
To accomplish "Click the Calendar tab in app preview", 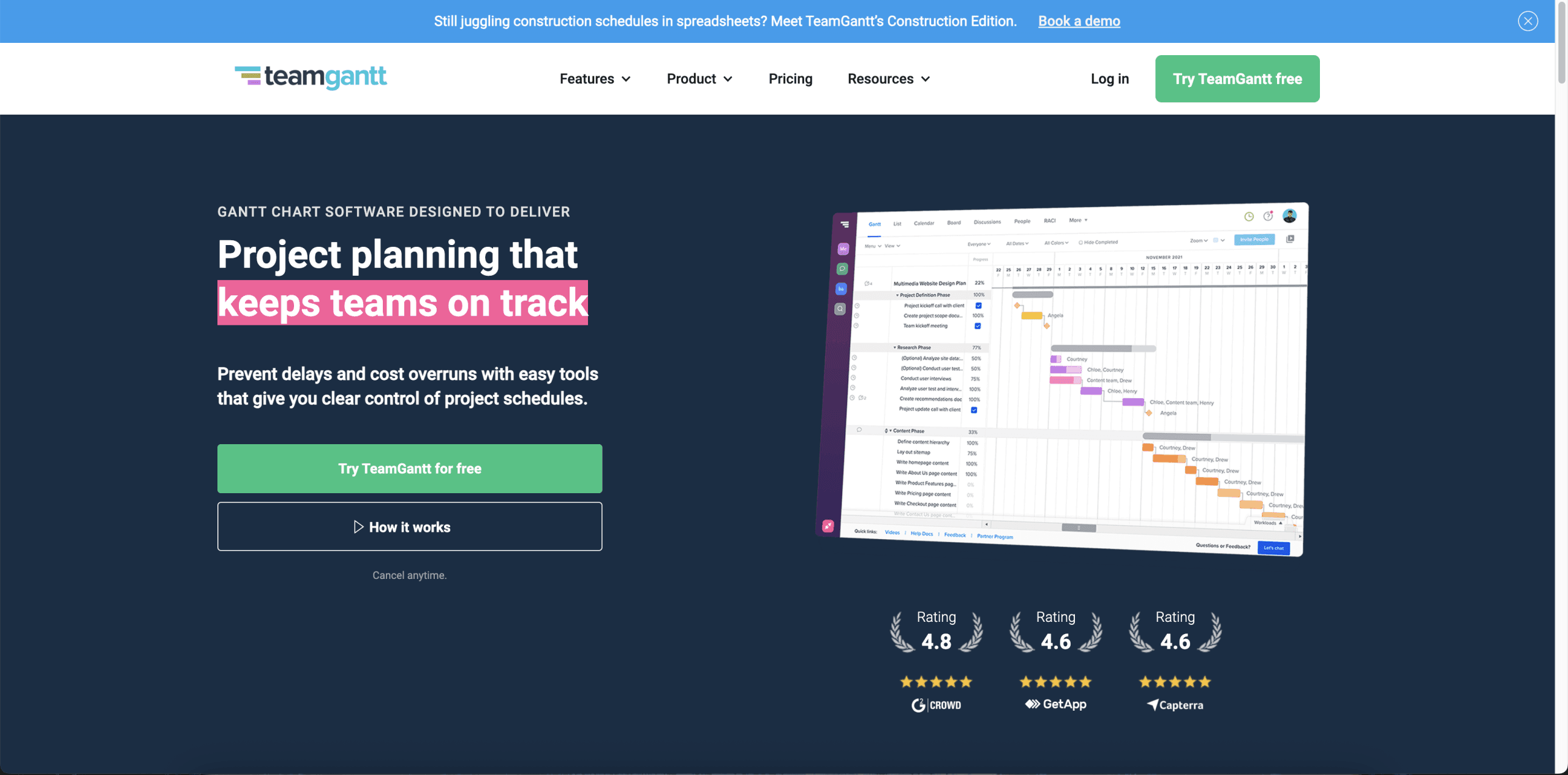I will (924, 223).
